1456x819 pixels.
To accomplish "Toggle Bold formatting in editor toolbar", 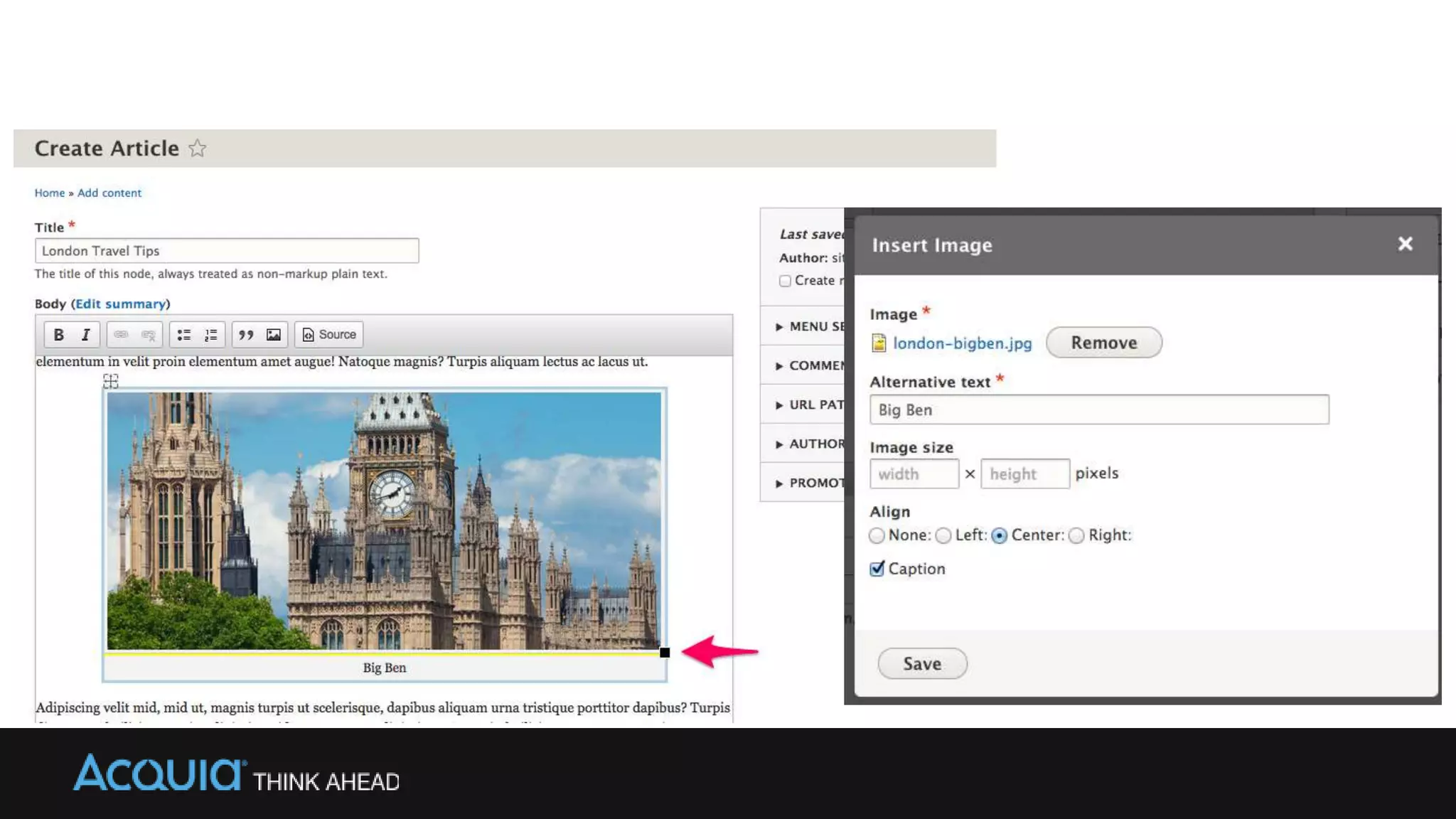I will (x=58, y=335).
